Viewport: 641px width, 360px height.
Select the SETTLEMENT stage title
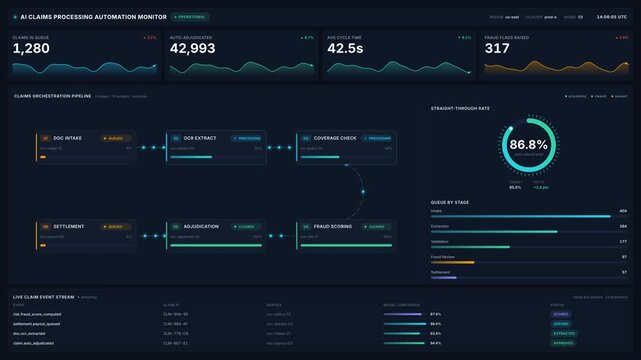69,226
